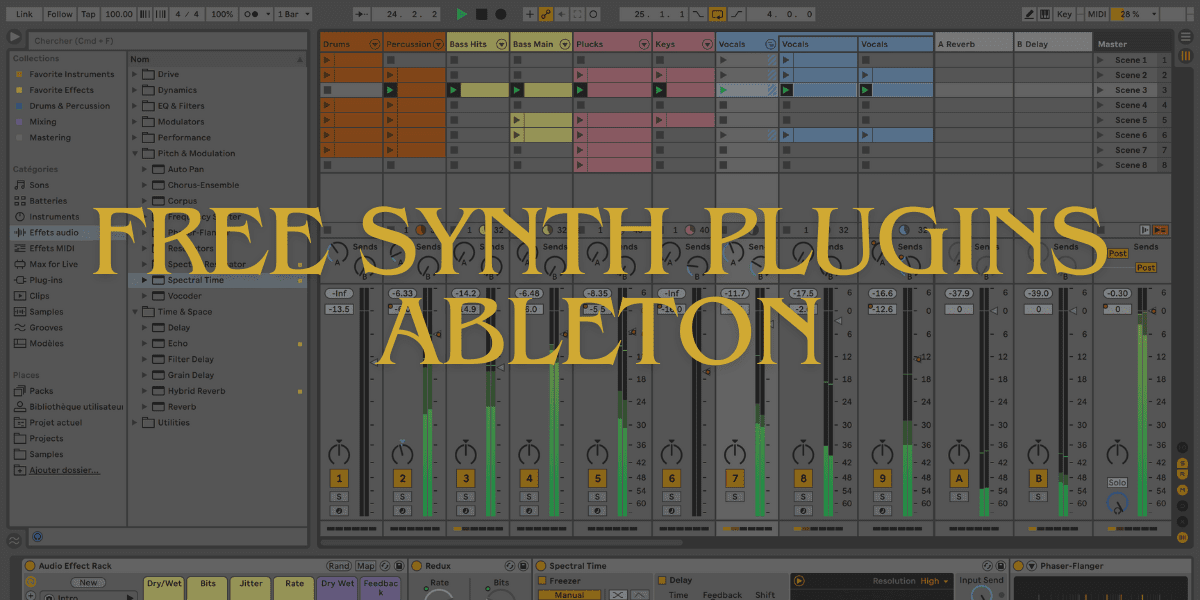Start playback with the transport Play button
The image size is (1200, 600).
coord(462,15)
